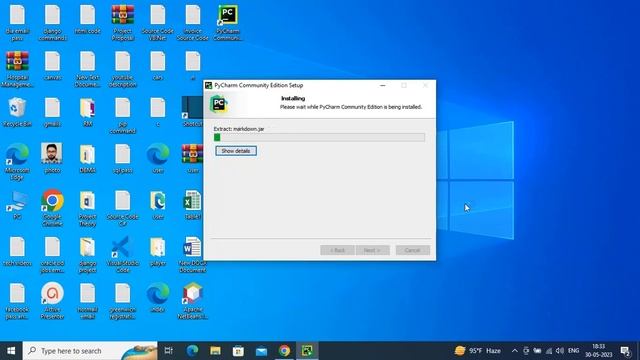Click the installation progress bar
Screen dimensions: 640x360
coord(319,138)
